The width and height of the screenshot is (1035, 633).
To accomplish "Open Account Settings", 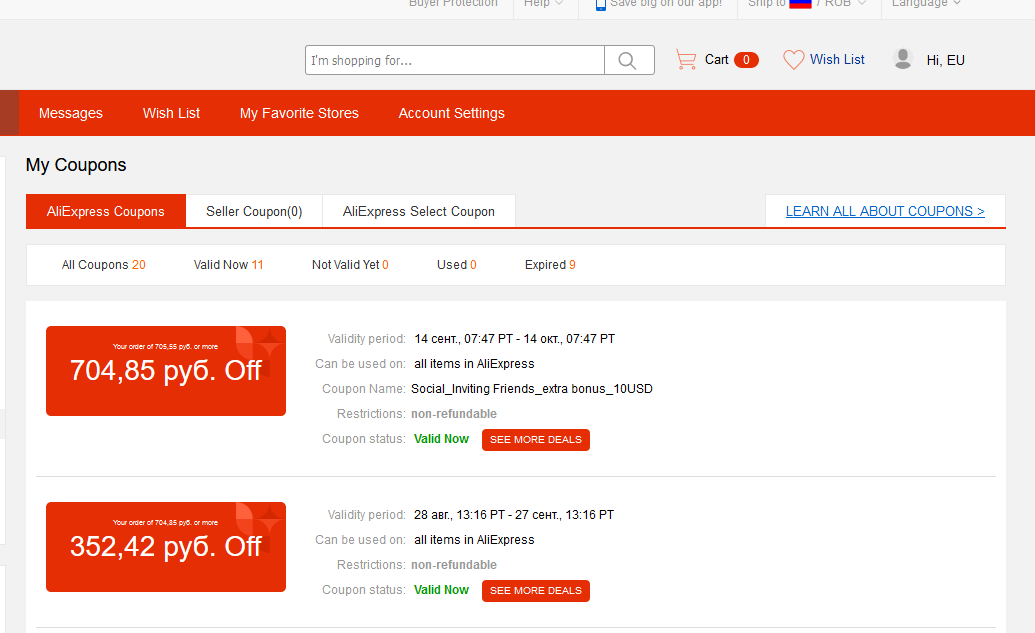I will coord(451,114).
